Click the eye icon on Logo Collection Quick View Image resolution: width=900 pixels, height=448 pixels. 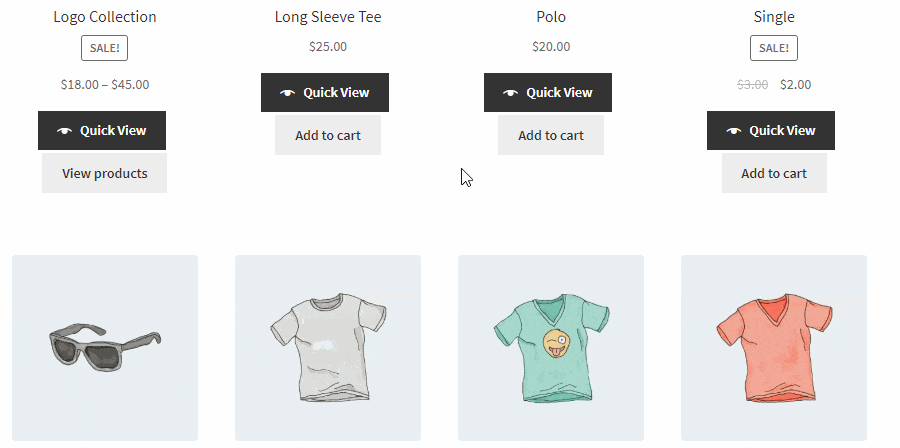pyautogui.click(x=64, y=131)
